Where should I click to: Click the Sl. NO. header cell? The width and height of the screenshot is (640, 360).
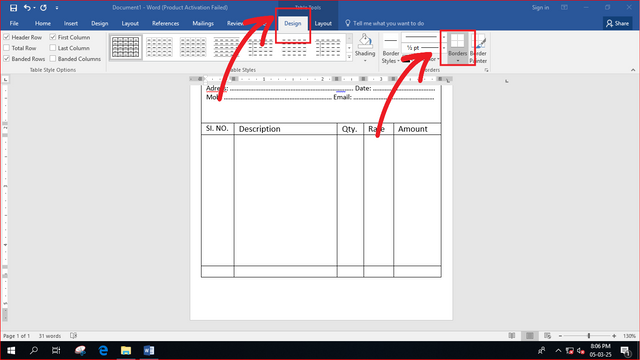[218, 129]
